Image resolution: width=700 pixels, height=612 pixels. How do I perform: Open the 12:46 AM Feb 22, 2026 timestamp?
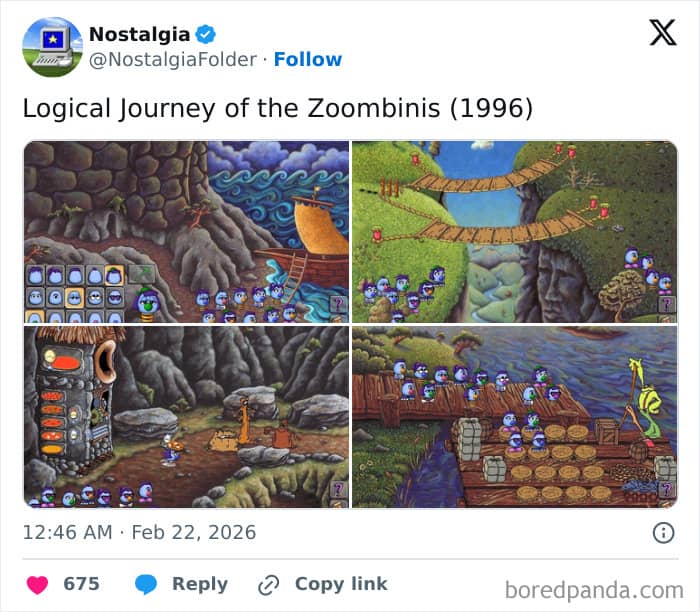click(x=139, y=532)
